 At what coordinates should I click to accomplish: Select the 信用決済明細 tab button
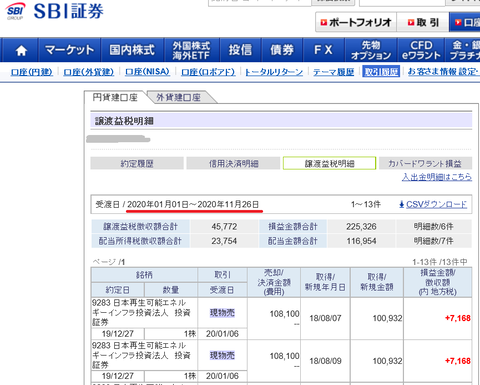click(x=233, y=163)
